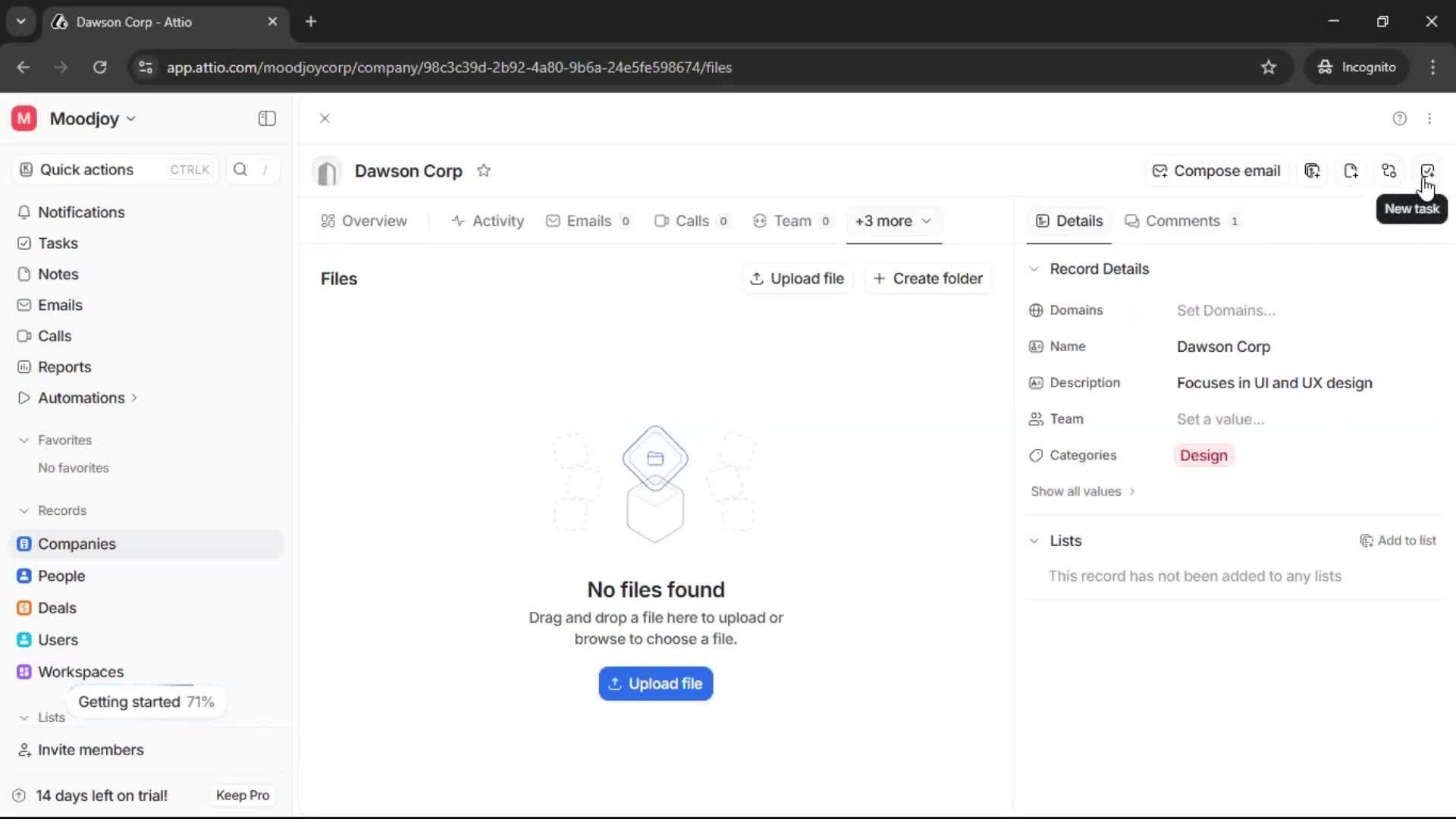The height and width of the screenshot is (819, 1456).
Task: Toggle the Invite members option
Action: click(91, 750)
